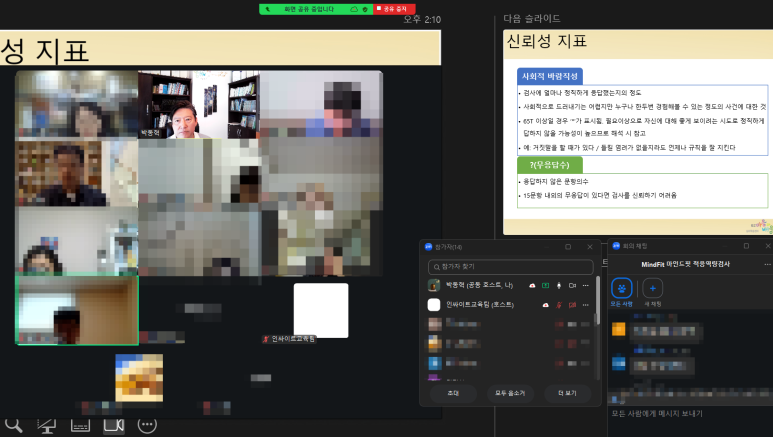Click the phone icon in green sharing bar
This screenshot has width=773, height=437.
(x=267, y=9)
